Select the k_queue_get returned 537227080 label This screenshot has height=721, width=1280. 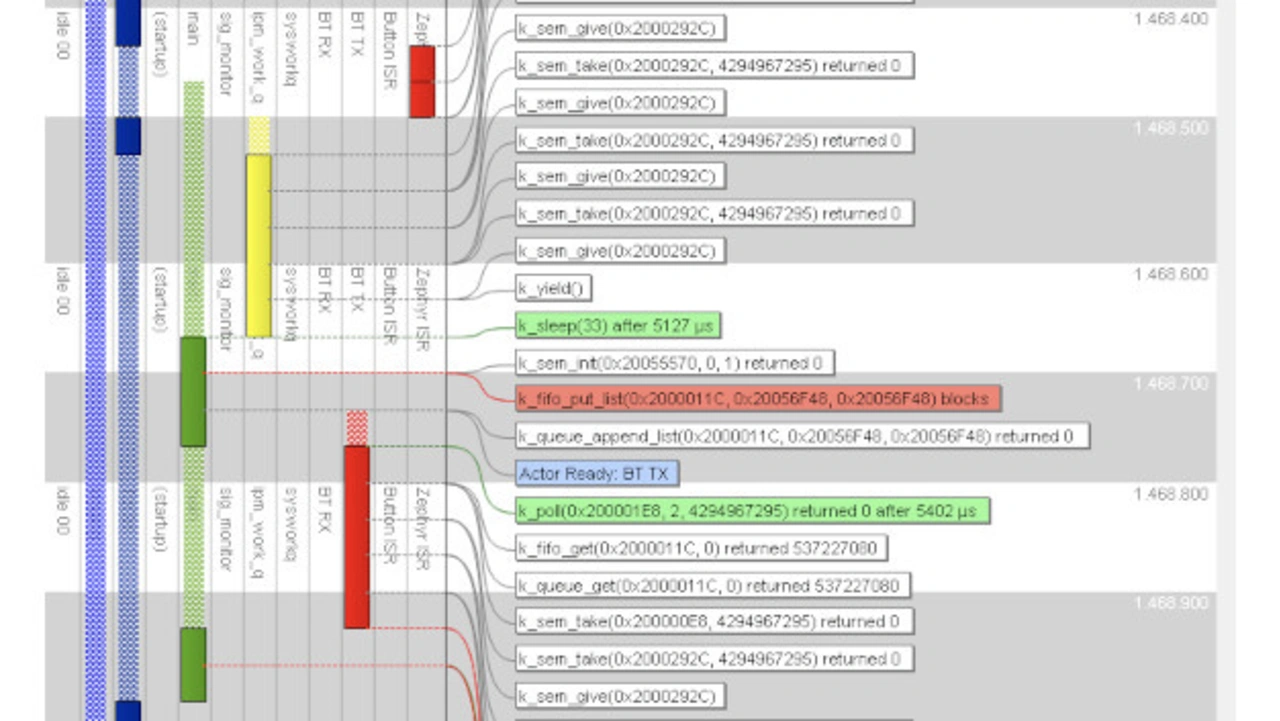(712, 585)
